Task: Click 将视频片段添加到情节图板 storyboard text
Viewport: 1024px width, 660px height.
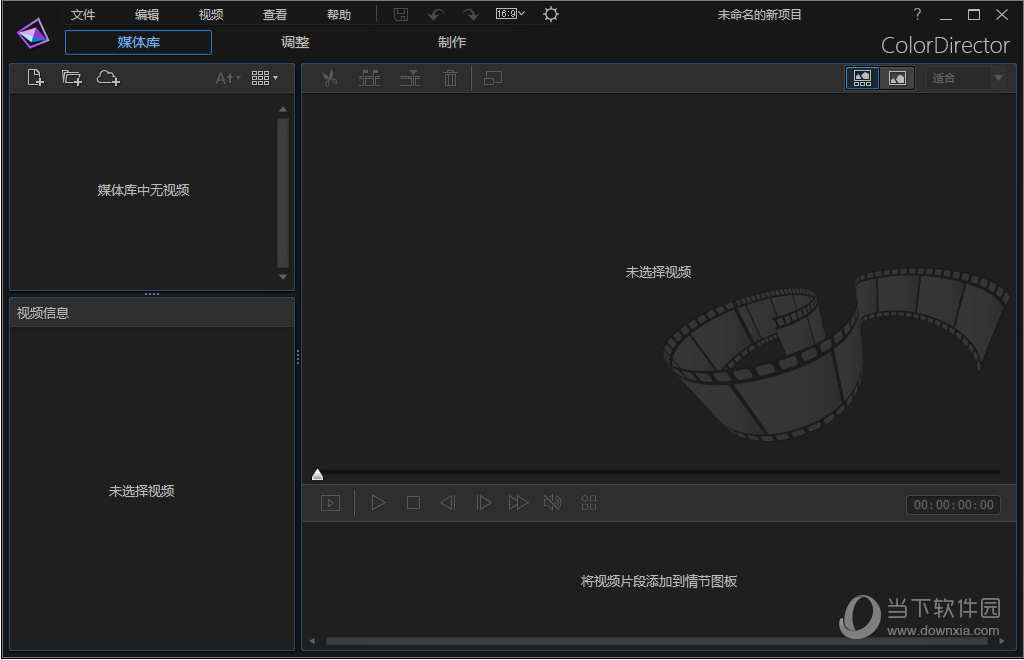Action: pyautogui.click(x=659, y=581)
